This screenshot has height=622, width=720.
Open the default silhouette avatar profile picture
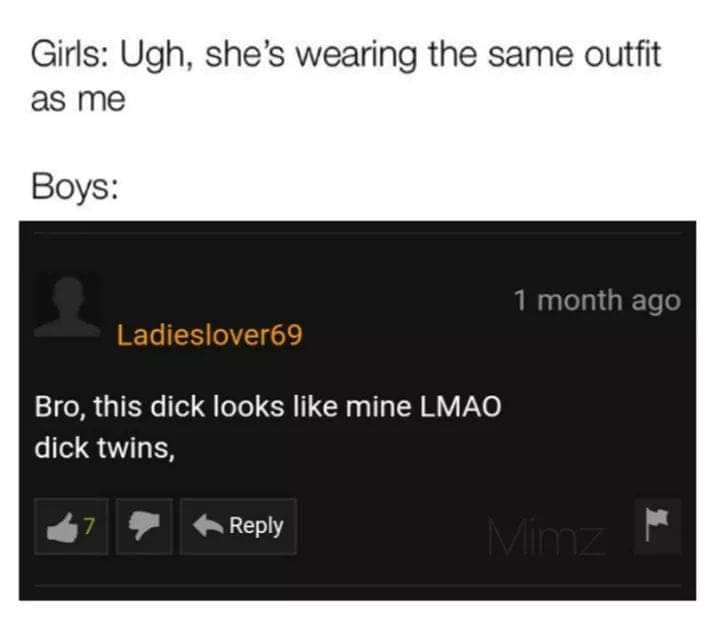coord(68,305)
